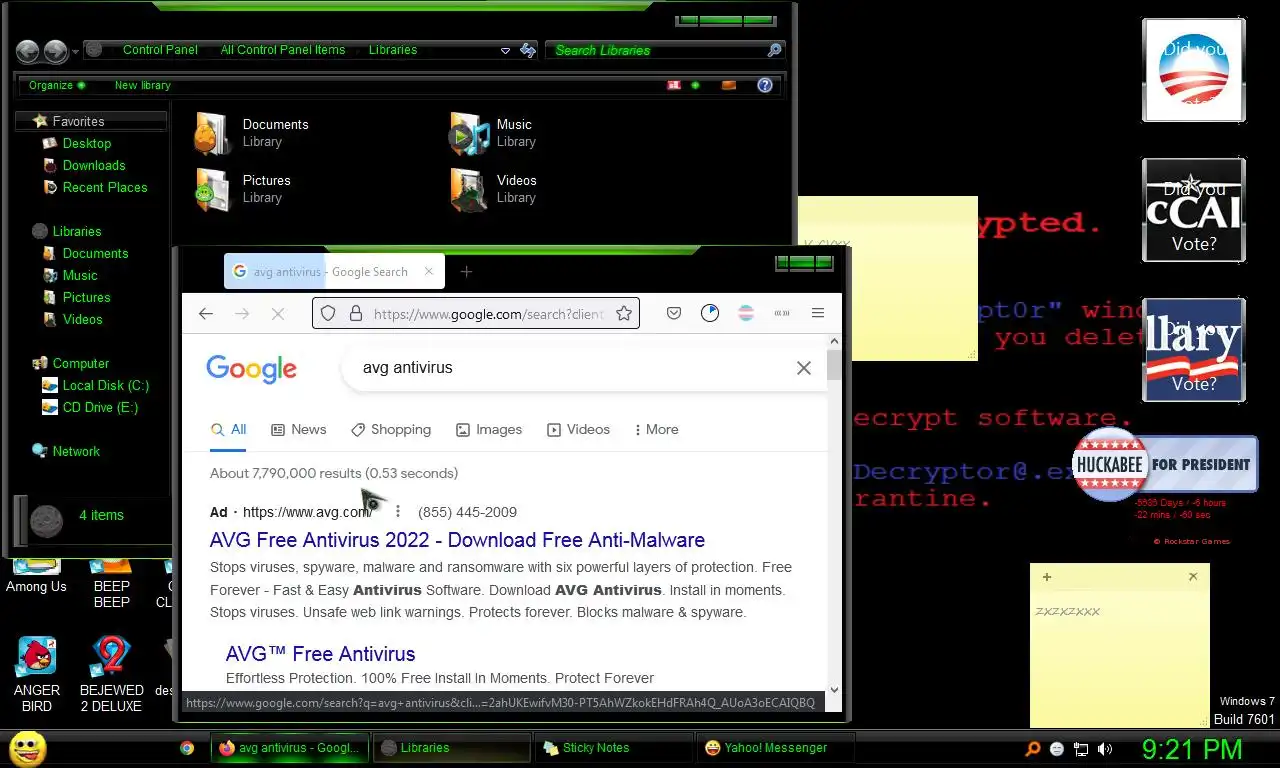
Task: Open the Organize menu
Action: point(57,85)
